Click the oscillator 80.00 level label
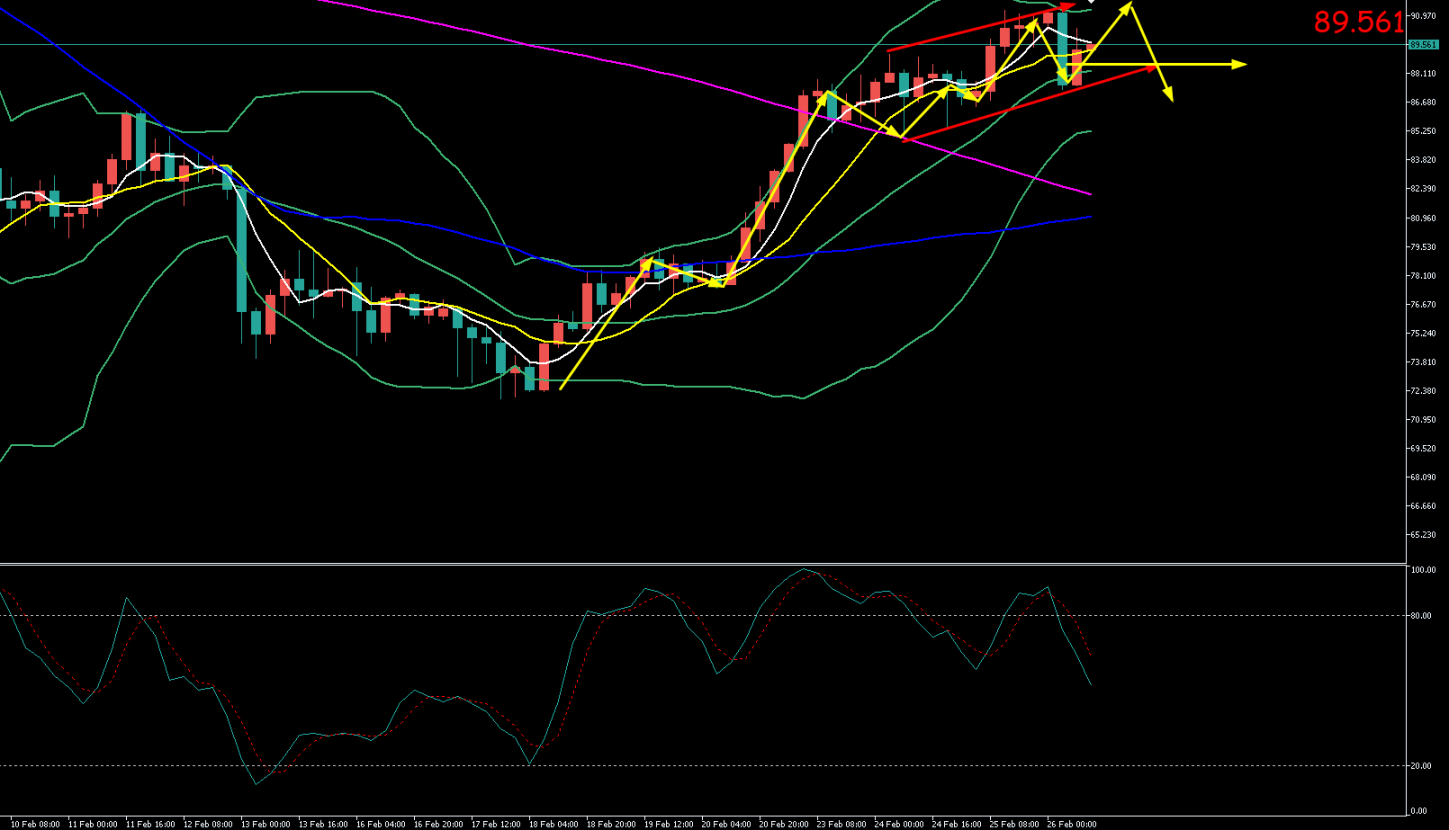The image size is (1449, 830). [1420, 616]
